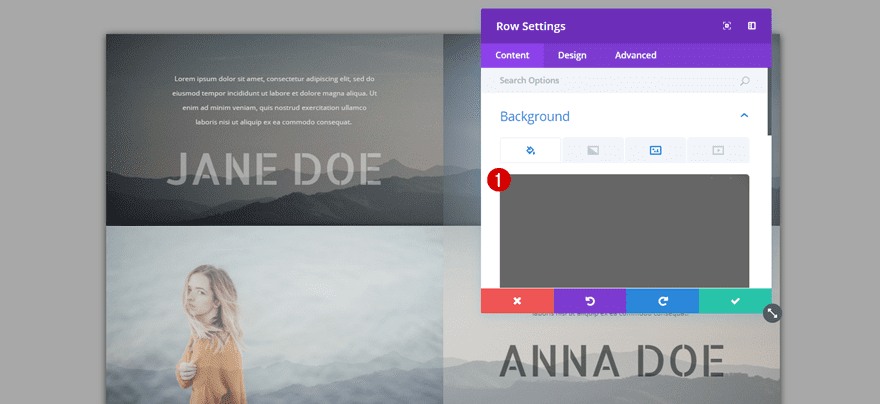Redo the change with blue button
This screenshot has width=880, height=404.
tap(663, 301)
